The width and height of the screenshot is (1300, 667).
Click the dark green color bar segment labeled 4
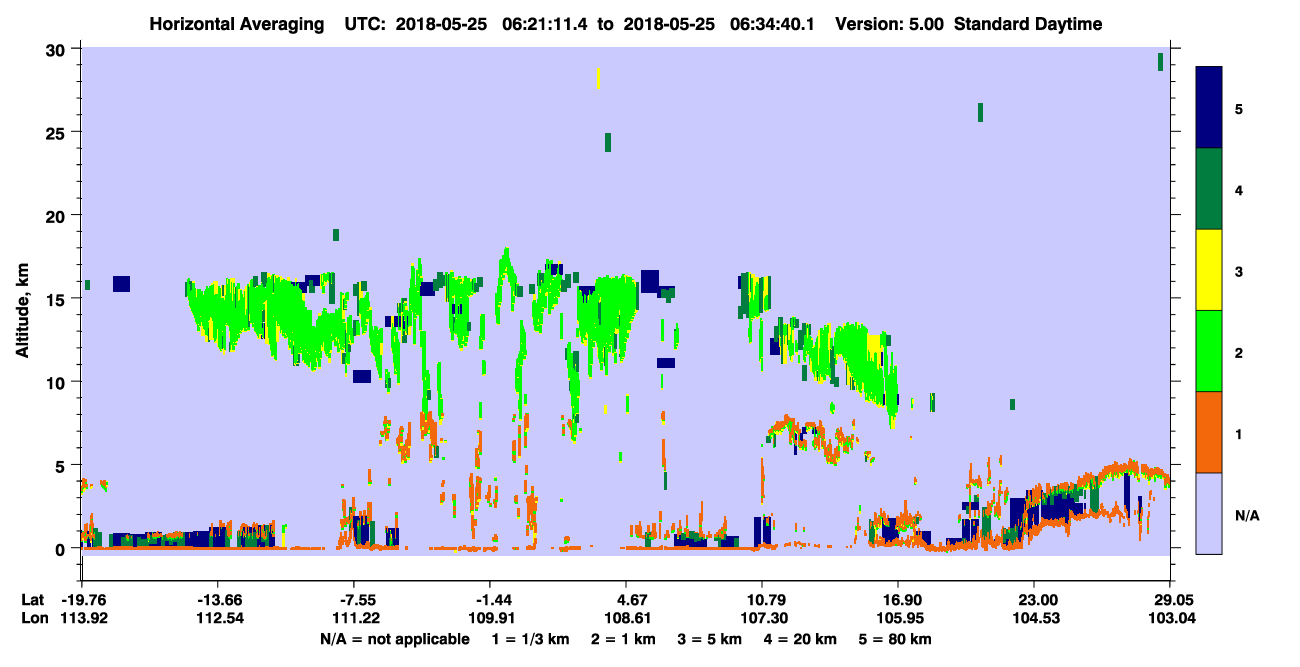(x=1209, y=189)
